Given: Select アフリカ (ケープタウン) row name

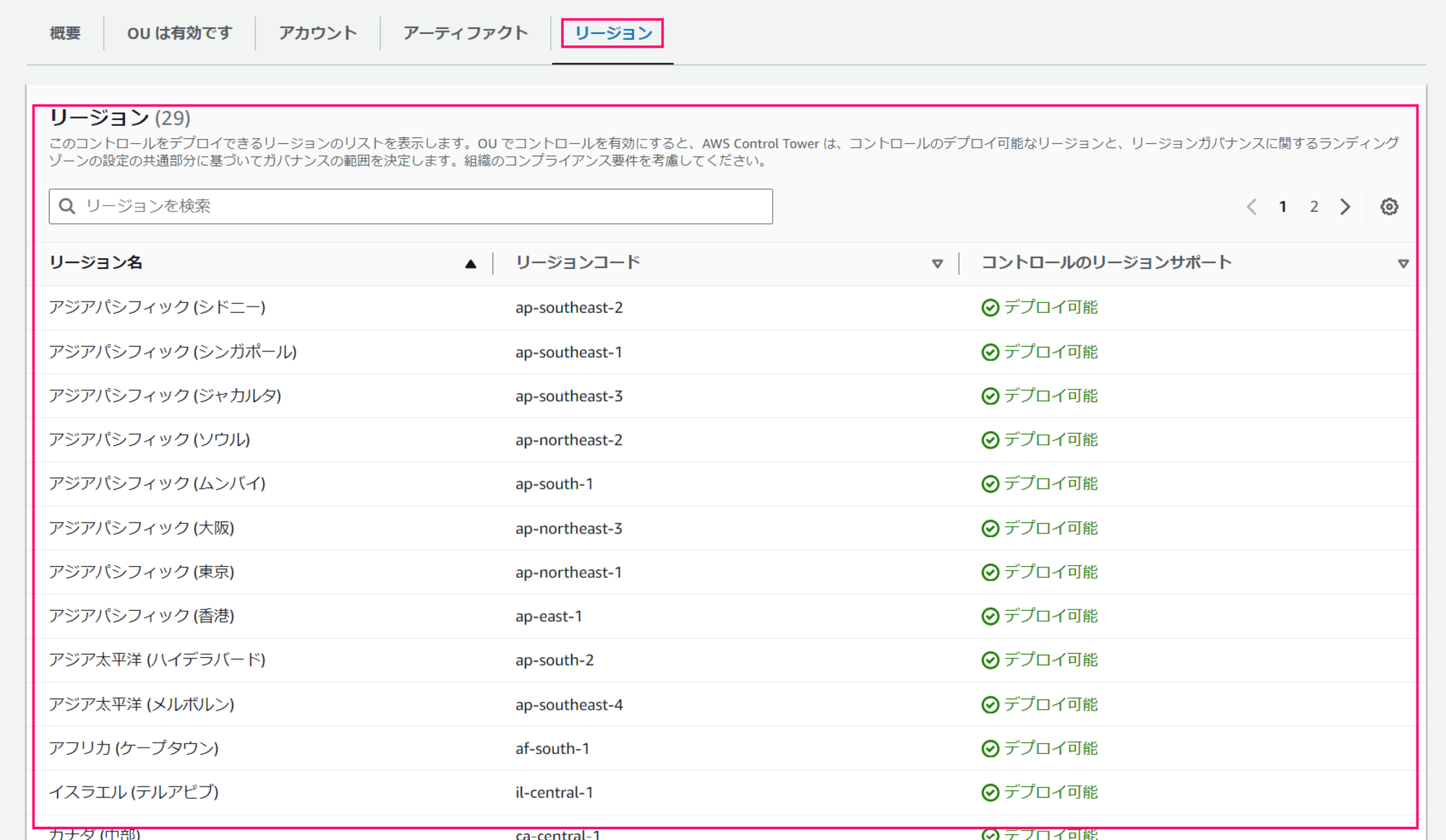Looking at the screenshot, I should [x=134, y=748].
